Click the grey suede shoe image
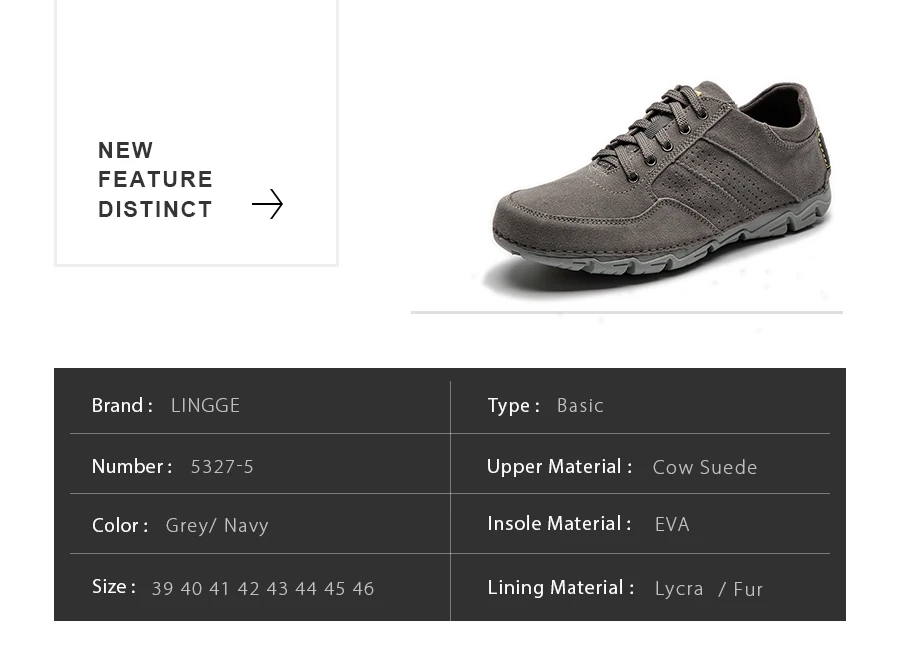900x653 pixels. 661,186
